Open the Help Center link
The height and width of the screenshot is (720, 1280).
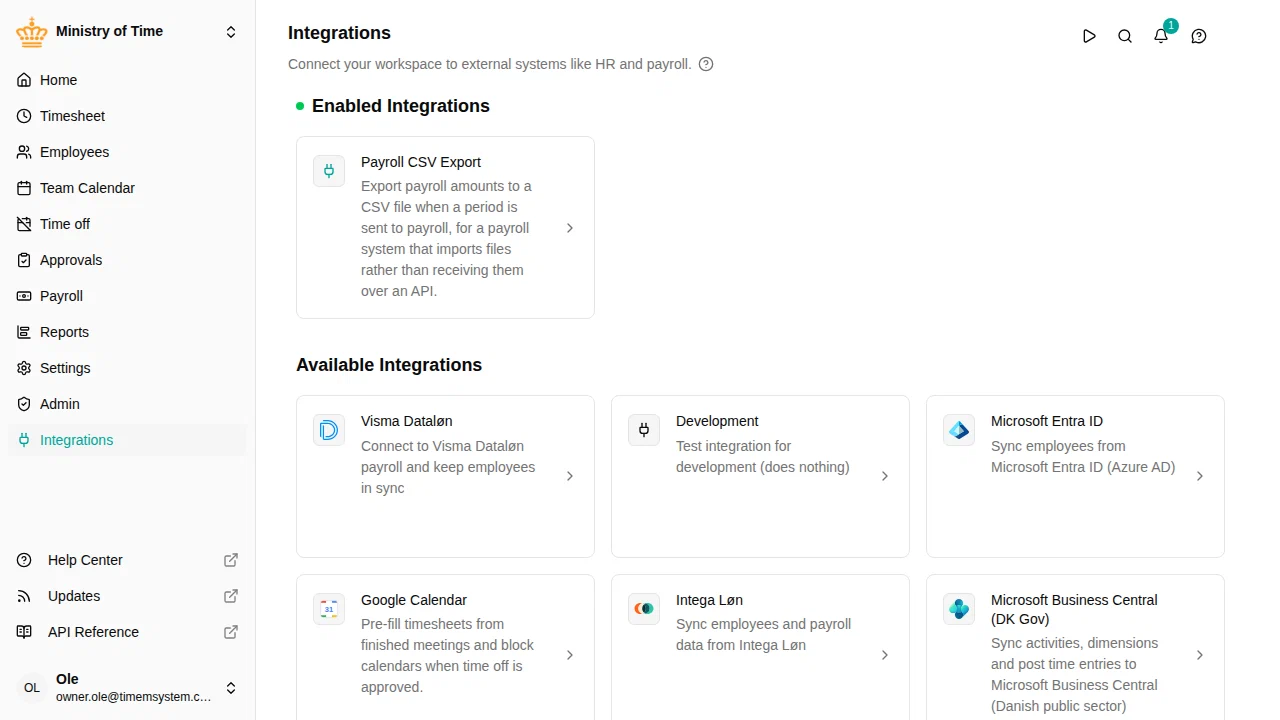(x=127, y=560)
